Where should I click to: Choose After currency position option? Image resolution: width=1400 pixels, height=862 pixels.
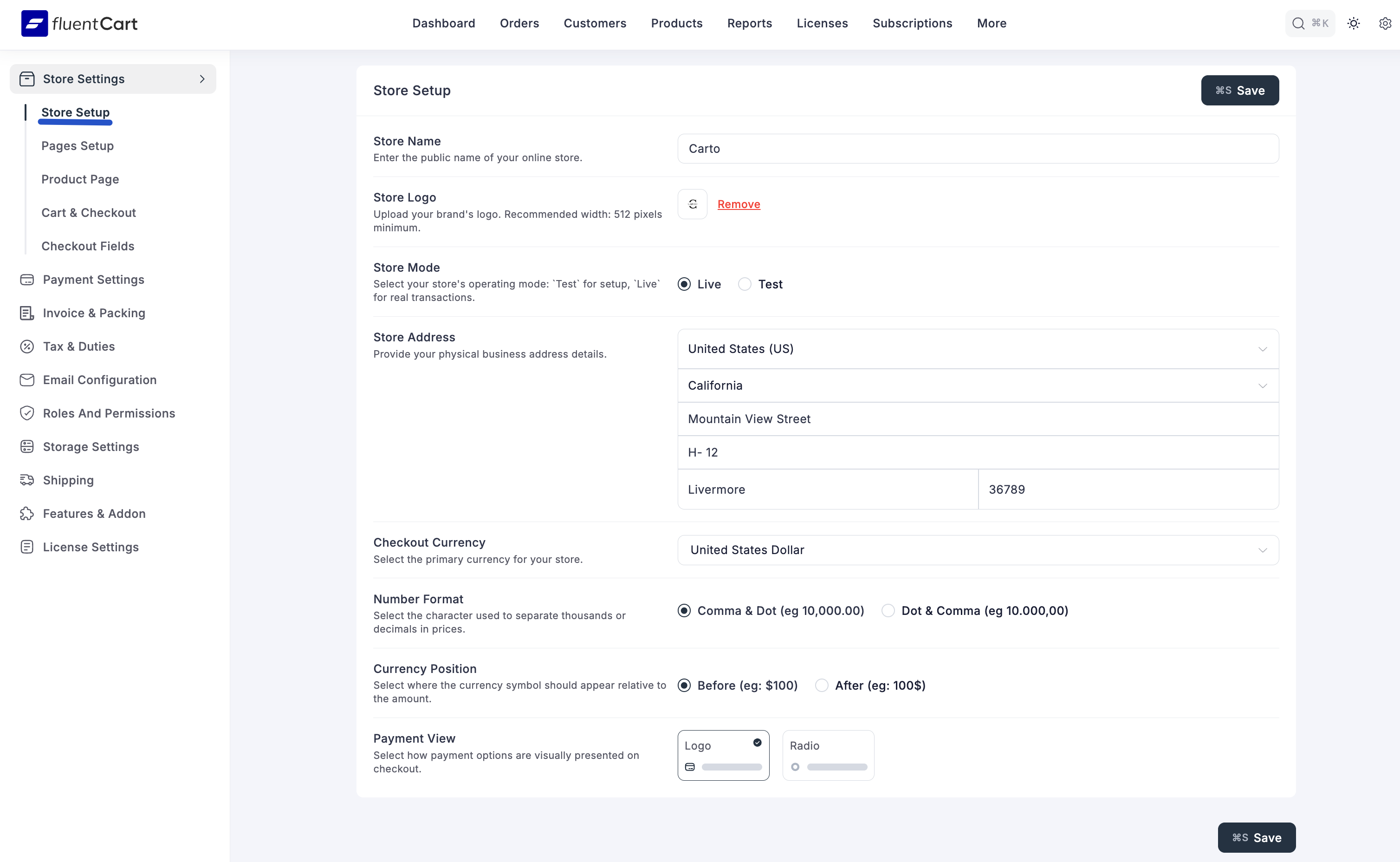pyautogui.click(x=821, y=685)
